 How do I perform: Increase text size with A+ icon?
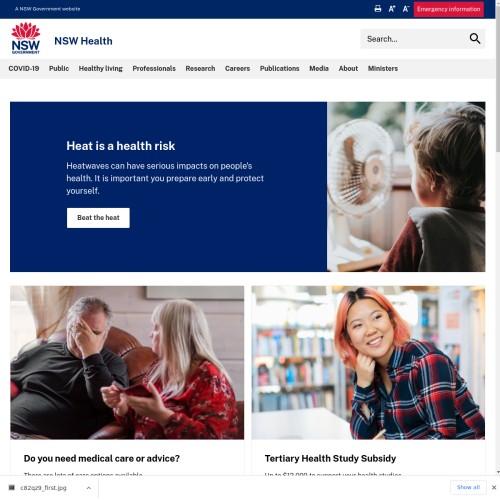click(392, 9)
